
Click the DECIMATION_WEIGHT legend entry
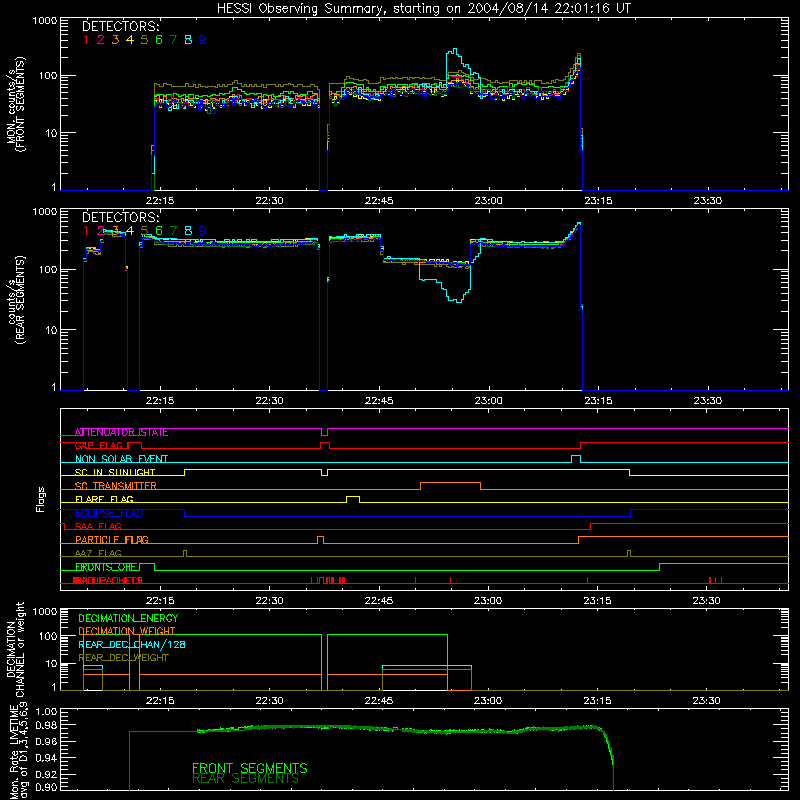127,631
